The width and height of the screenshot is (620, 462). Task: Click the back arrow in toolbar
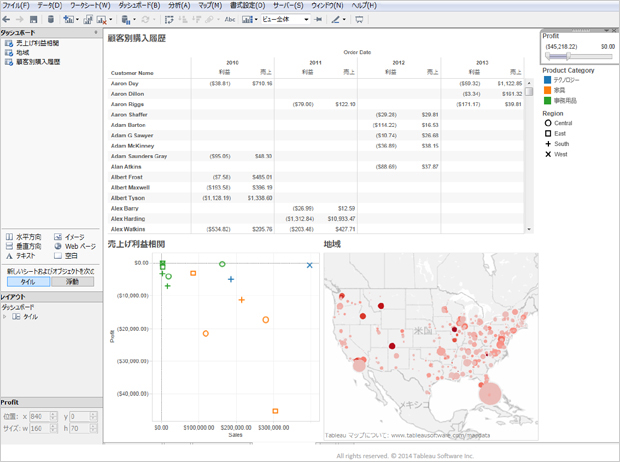pyautogui.click(x=8, y=19)
